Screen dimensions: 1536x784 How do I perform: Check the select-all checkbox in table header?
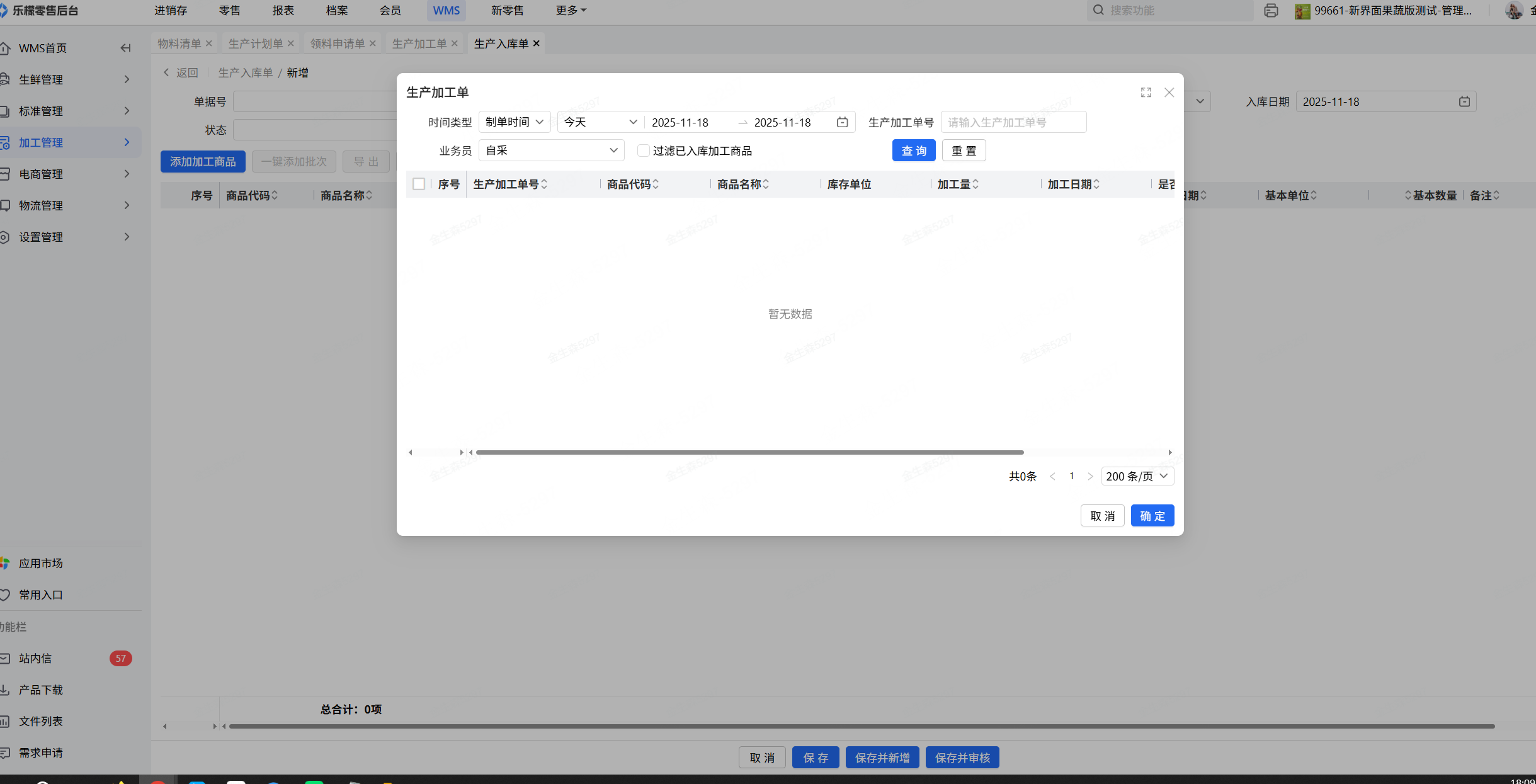(x=419, y=184)
